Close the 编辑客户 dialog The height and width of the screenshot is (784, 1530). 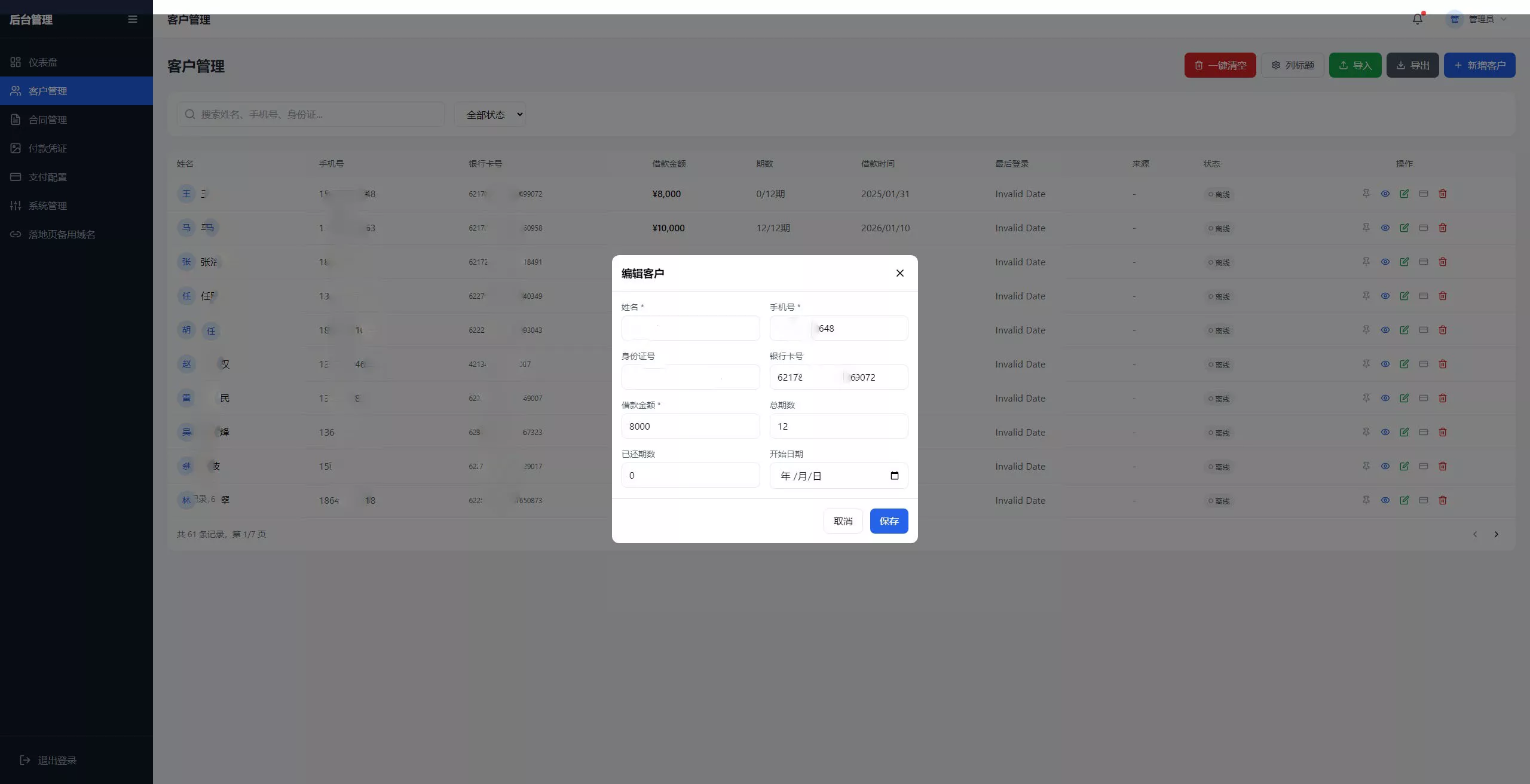tap(899, 273)
